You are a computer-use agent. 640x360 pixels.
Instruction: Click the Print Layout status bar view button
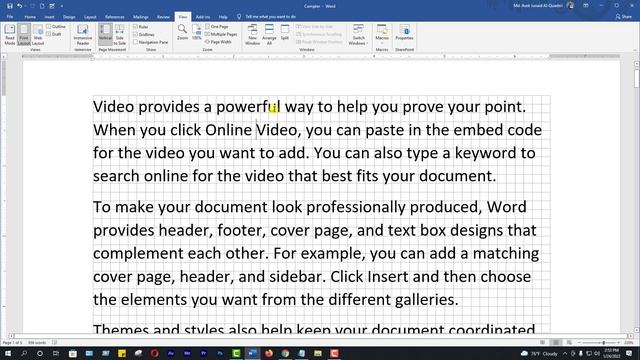pos(556,343)
